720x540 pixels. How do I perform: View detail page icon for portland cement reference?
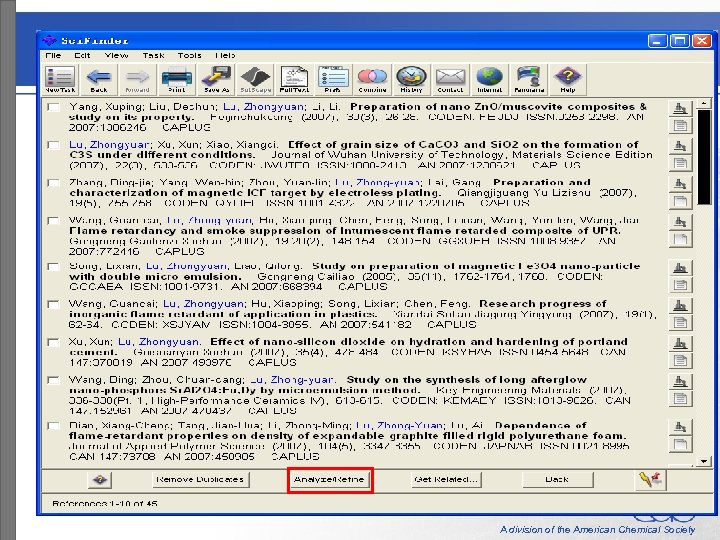pos(680,360)
